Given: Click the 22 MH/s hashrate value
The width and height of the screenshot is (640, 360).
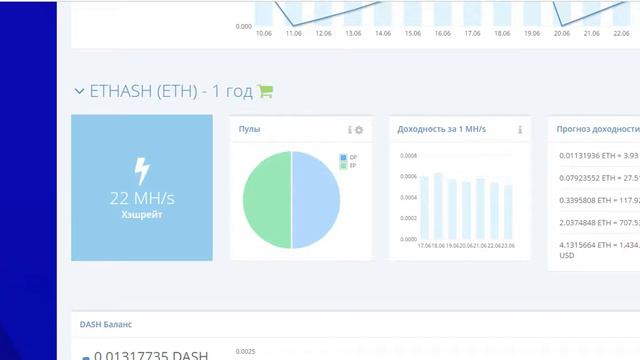Looking at the screenshot, I should 142,198.
